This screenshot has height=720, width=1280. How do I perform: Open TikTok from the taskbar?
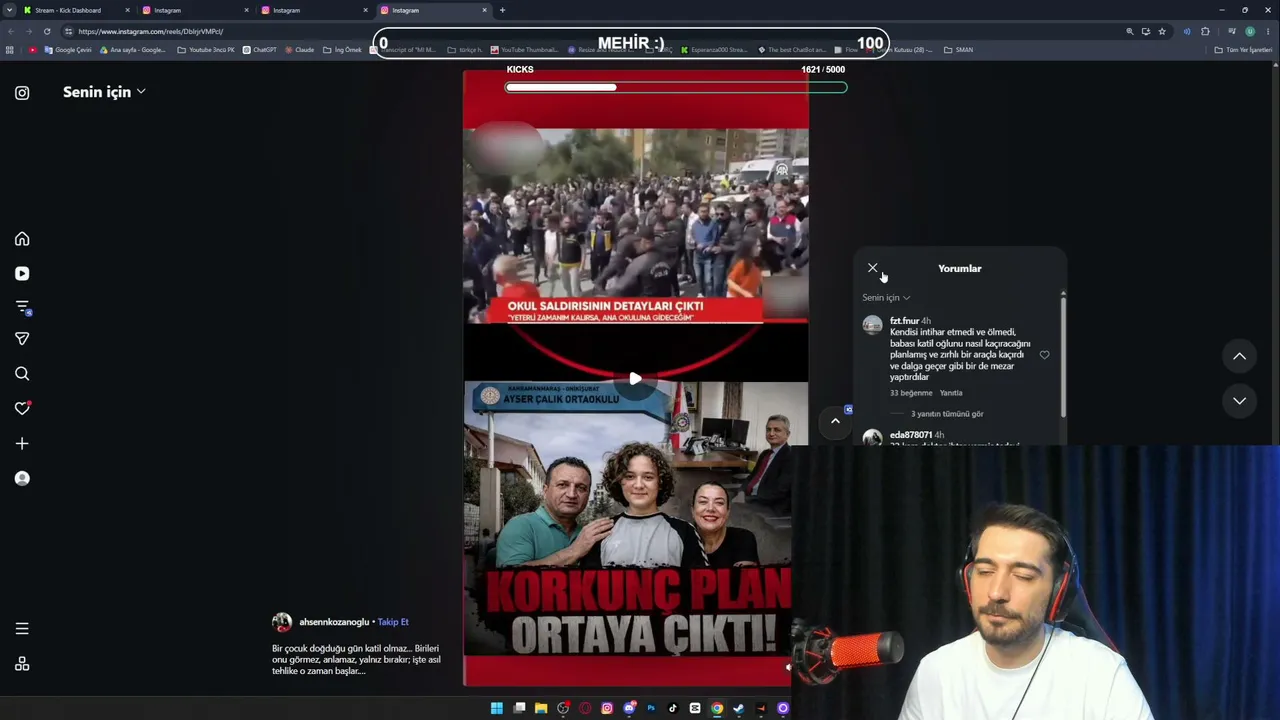click(x=673, y=708)
